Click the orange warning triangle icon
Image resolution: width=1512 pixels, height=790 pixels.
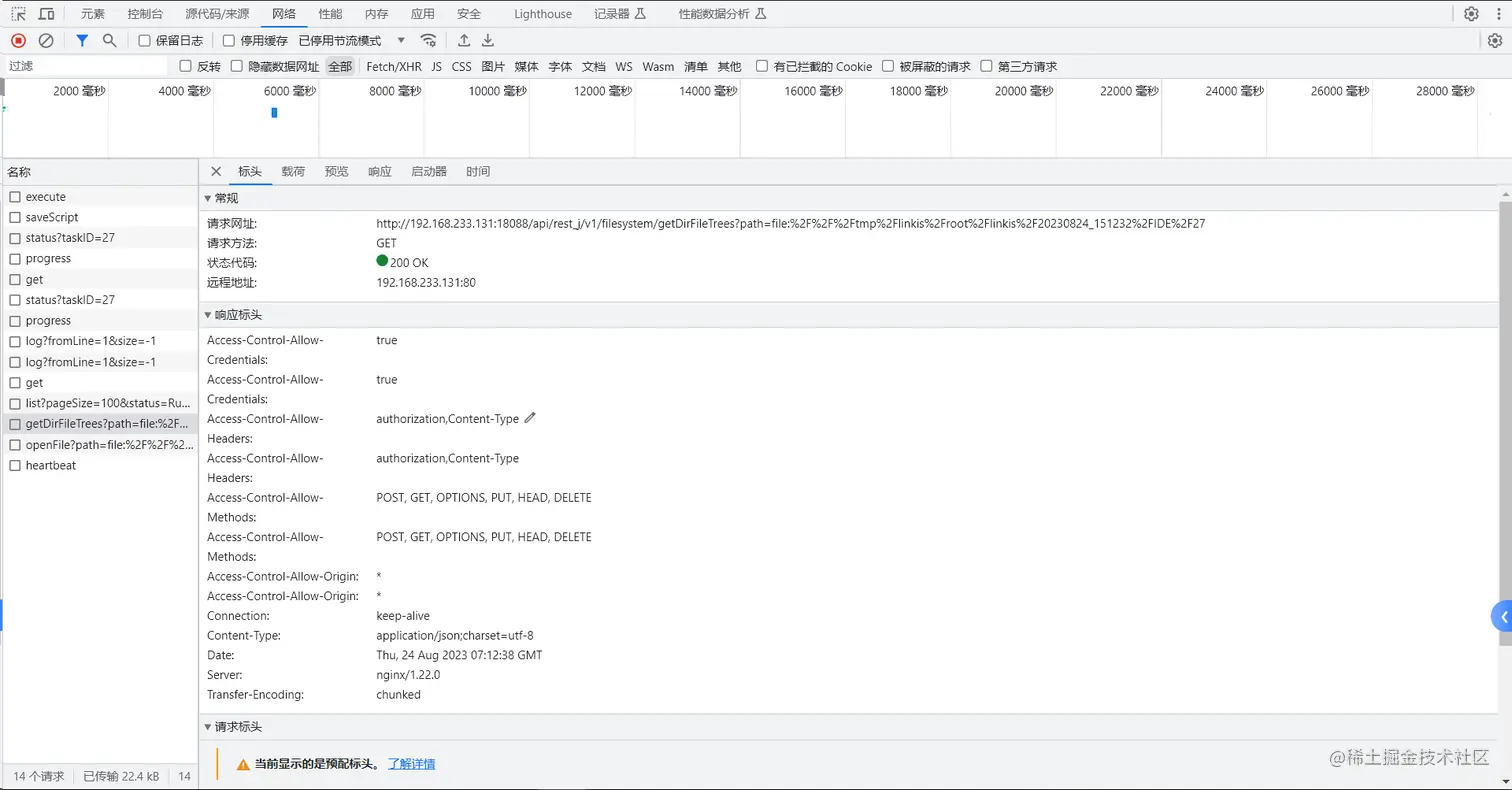[x=243, y=764]
